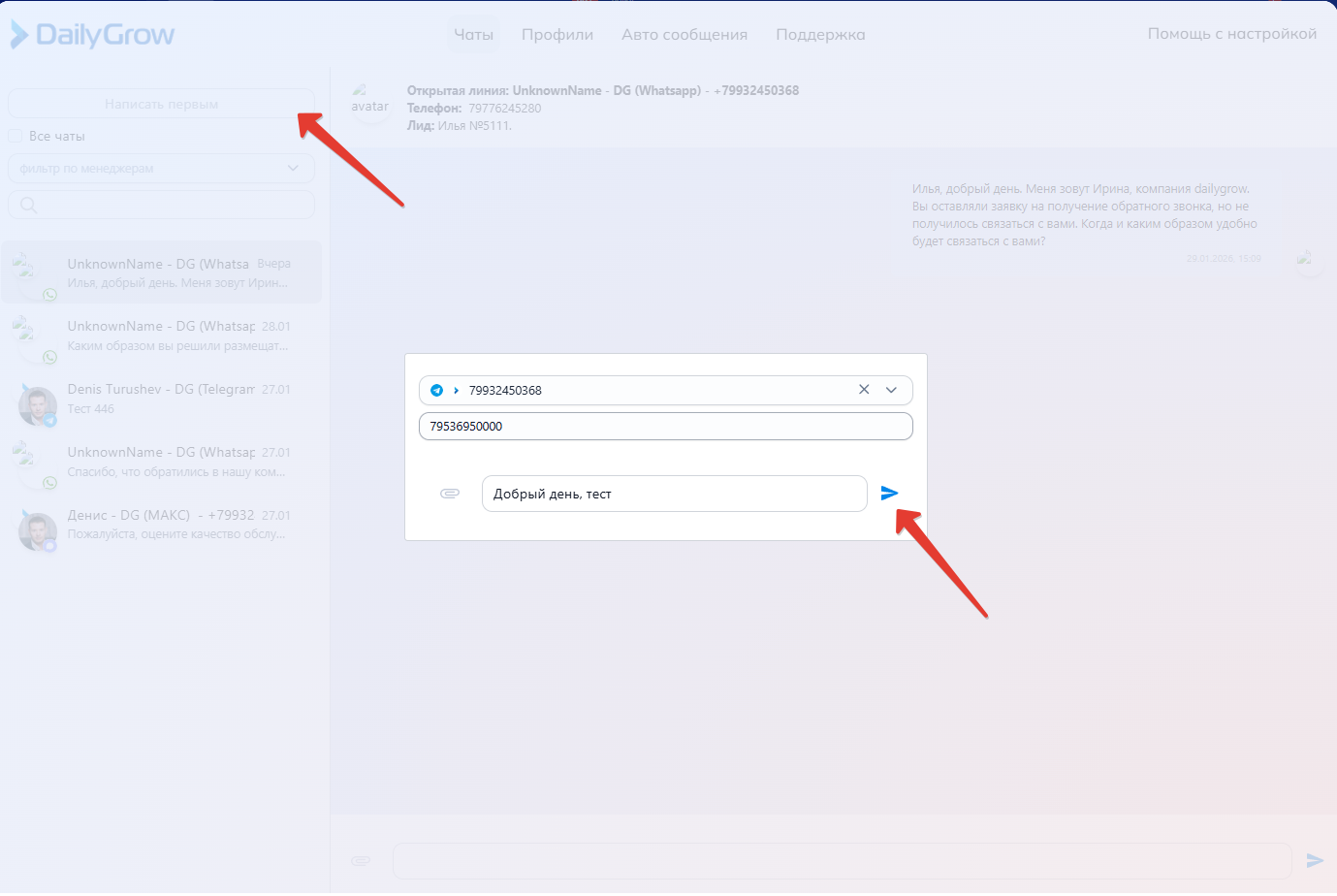Go to the "Поддержка" tab

[x=820, y=35]
